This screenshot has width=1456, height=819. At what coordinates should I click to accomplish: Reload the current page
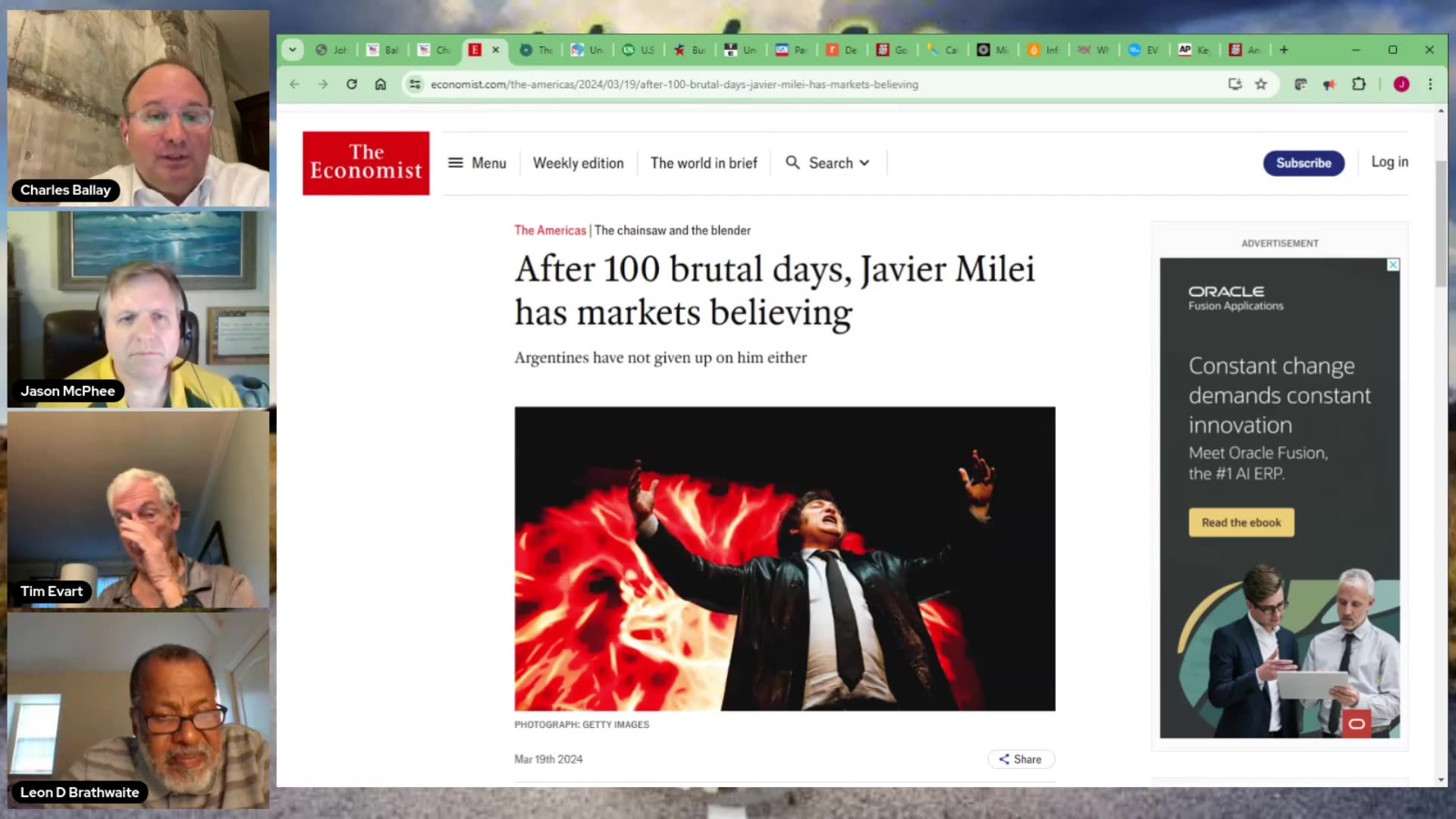351,84
